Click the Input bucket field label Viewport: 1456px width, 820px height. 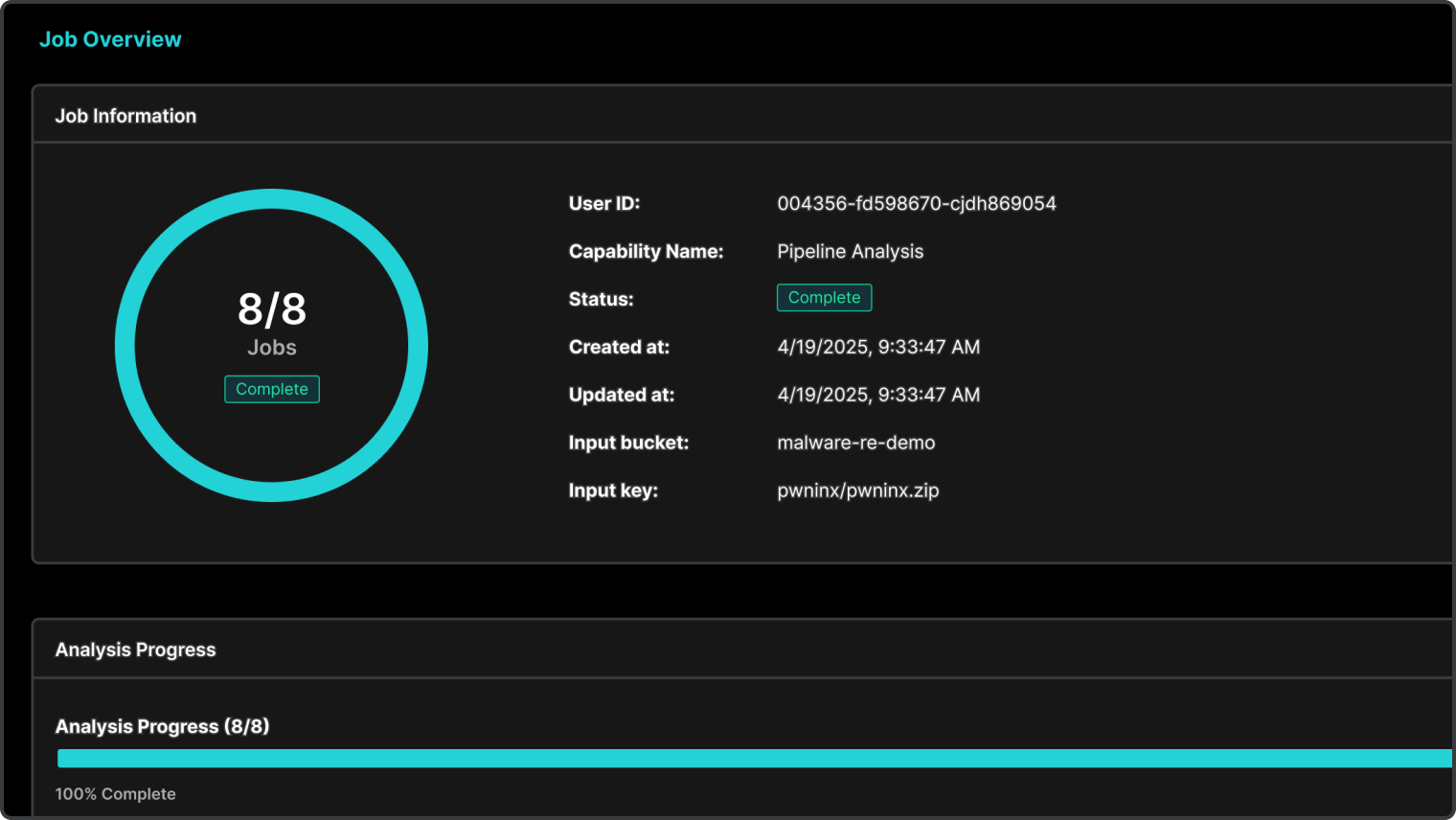(628, 443)
